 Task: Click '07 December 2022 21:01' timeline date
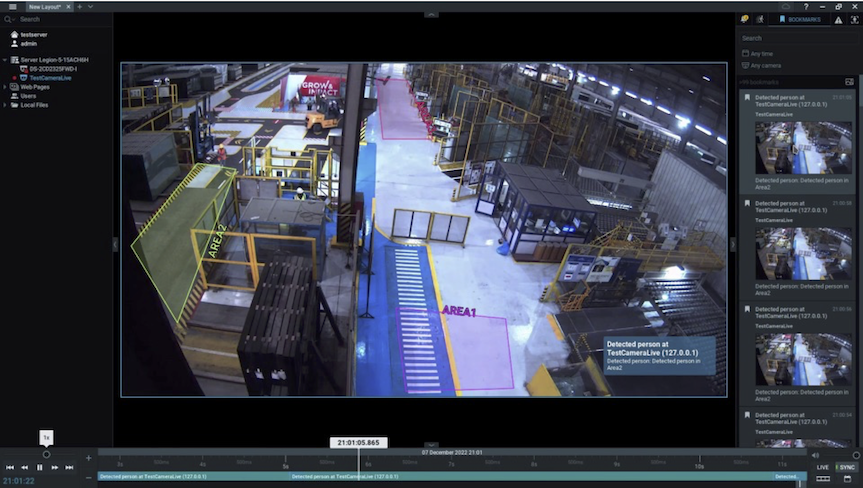452,452
